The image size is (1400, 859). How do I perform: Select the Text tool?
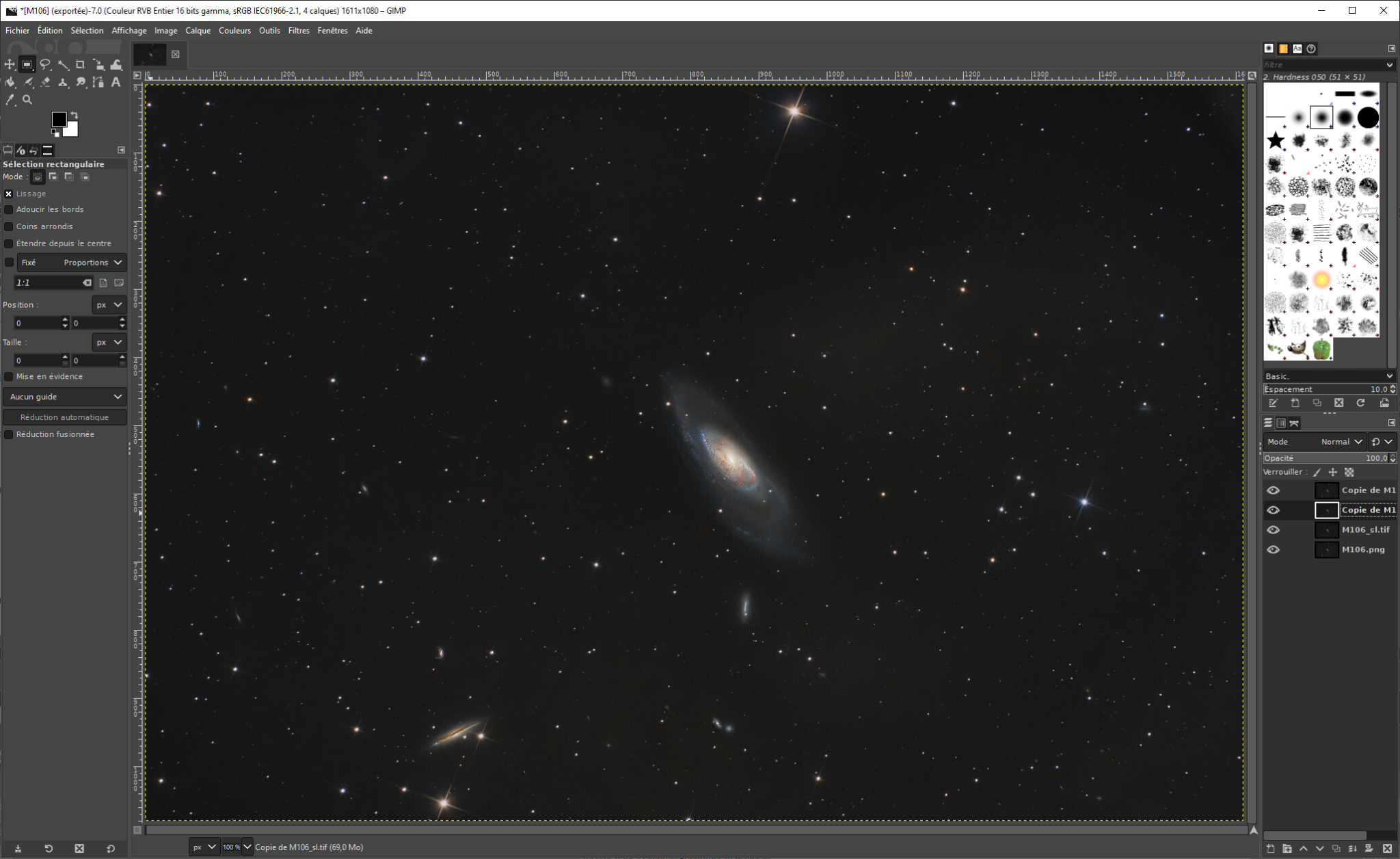(x=116, y=82)
